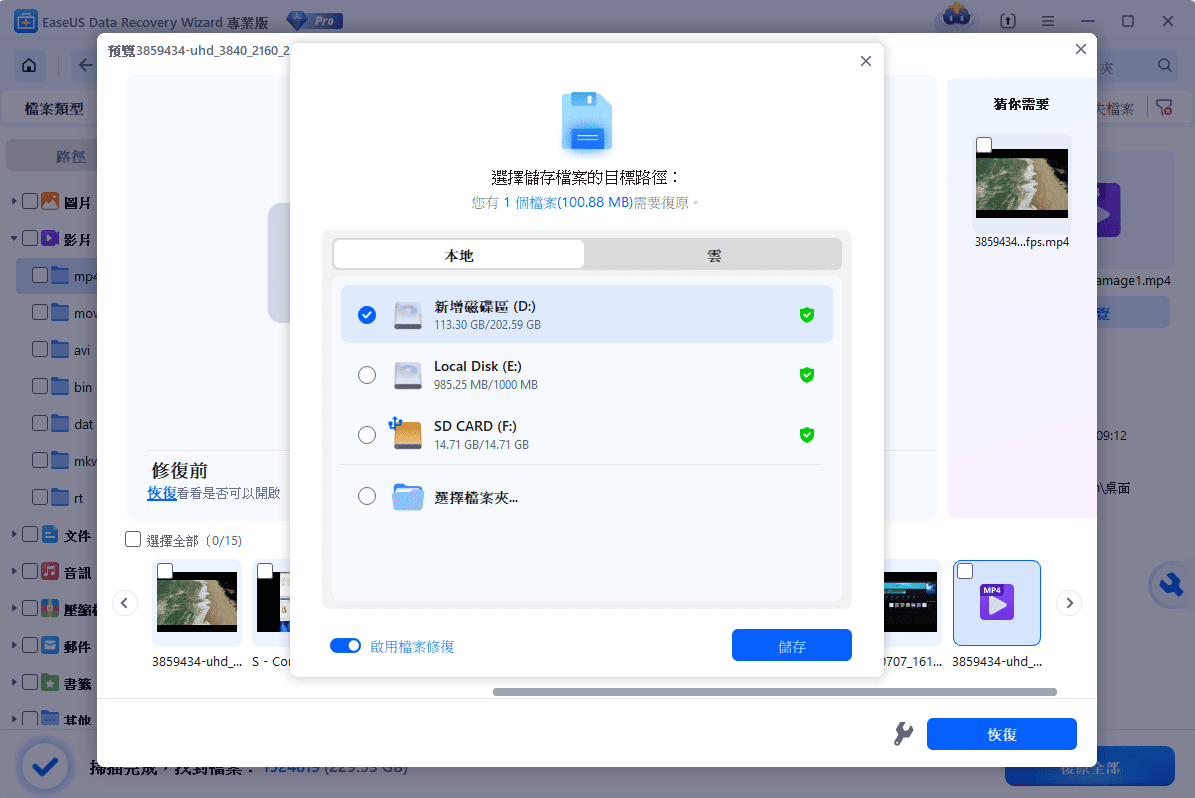Viewport: 1195px width, 798px height.
Task: Open the first 3859434-uhd beach thumbnail
Action: pos(197,602)
